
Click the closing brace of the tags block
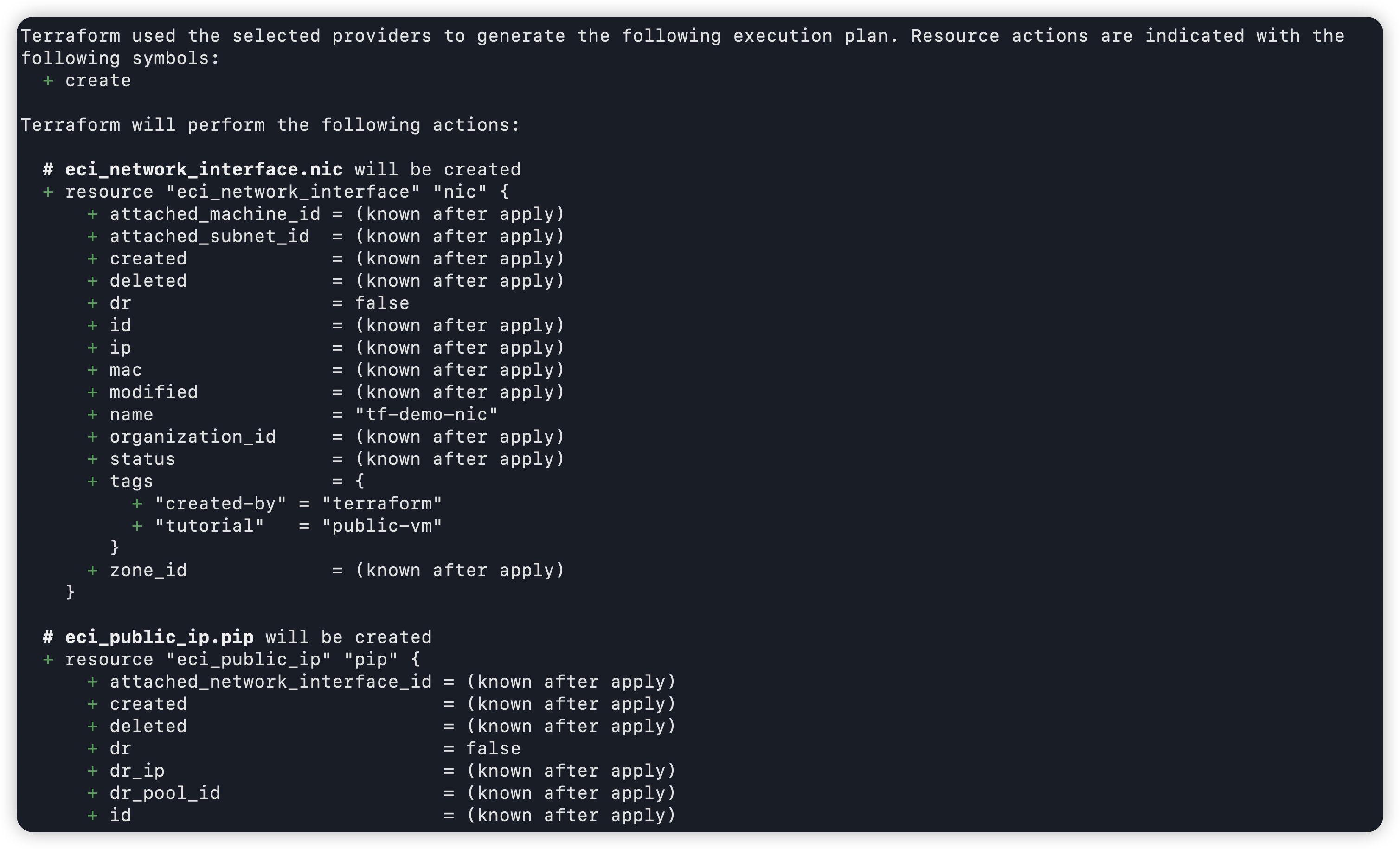point(115,547)
